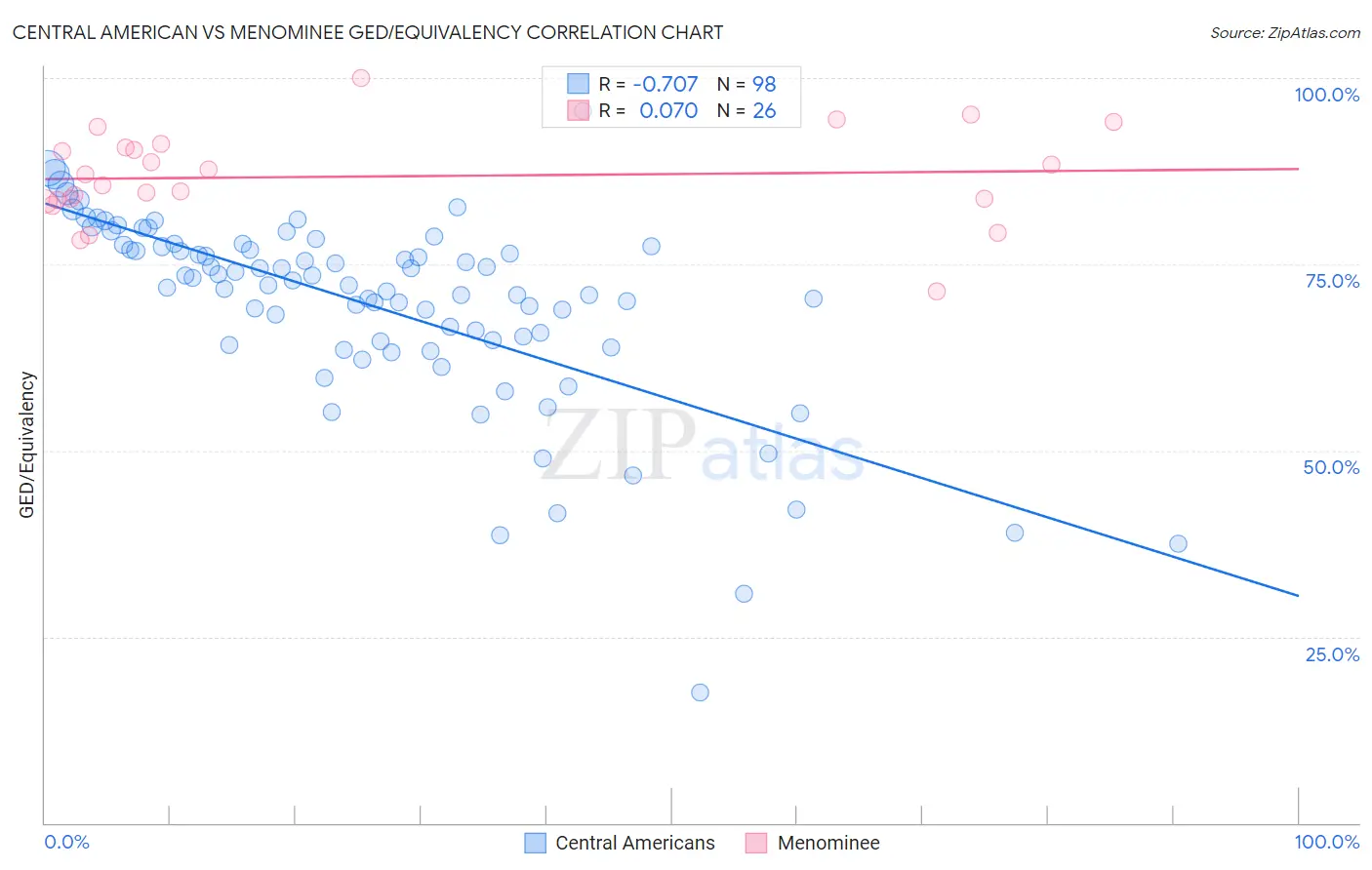Screen dimensions: 1372x870
Task: Click the blue swatch beside R = -0.707
Action: (x=579, y=84)
